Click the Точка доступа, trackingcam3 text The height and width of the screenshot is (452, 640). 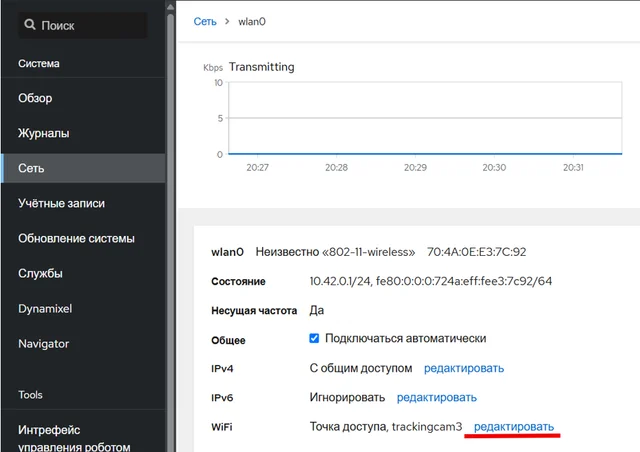point(386,427)
